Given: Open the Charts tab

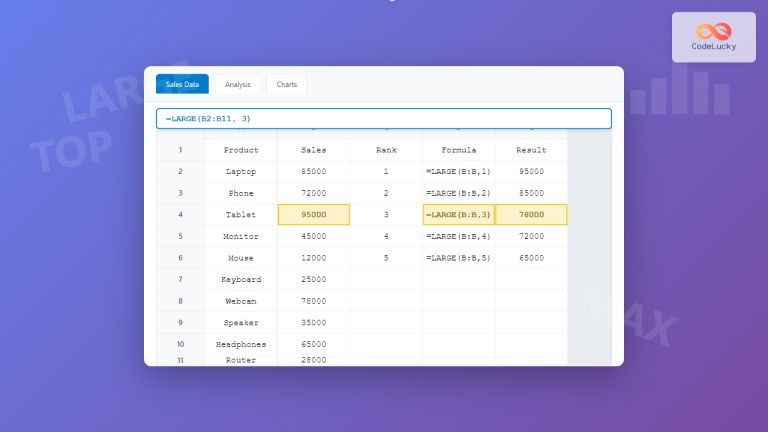Looking at the screenshot, I should (x=287, y=85).
